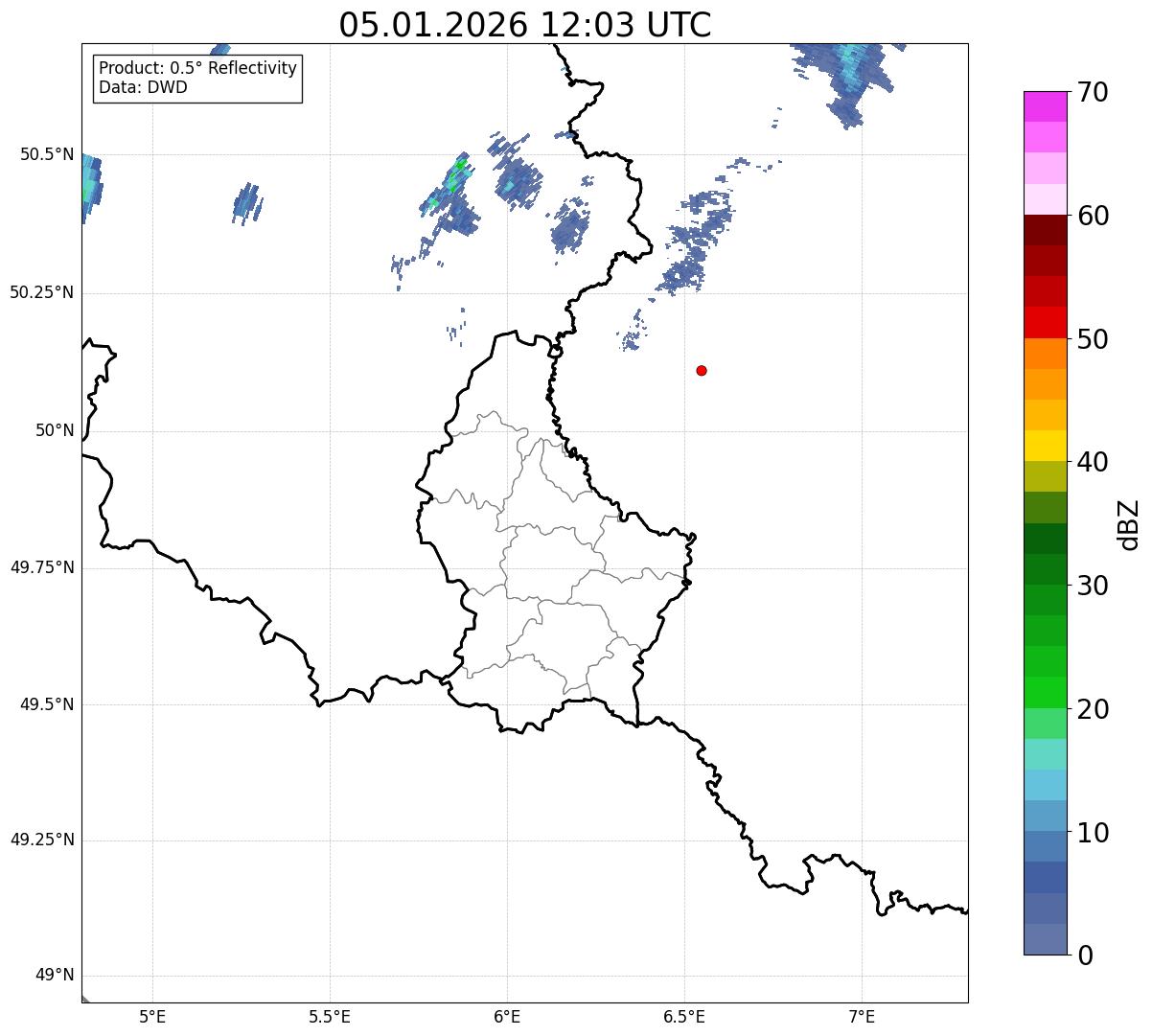Click the bright red colorbar segment just above 50 dBZ

[1045, 322]
